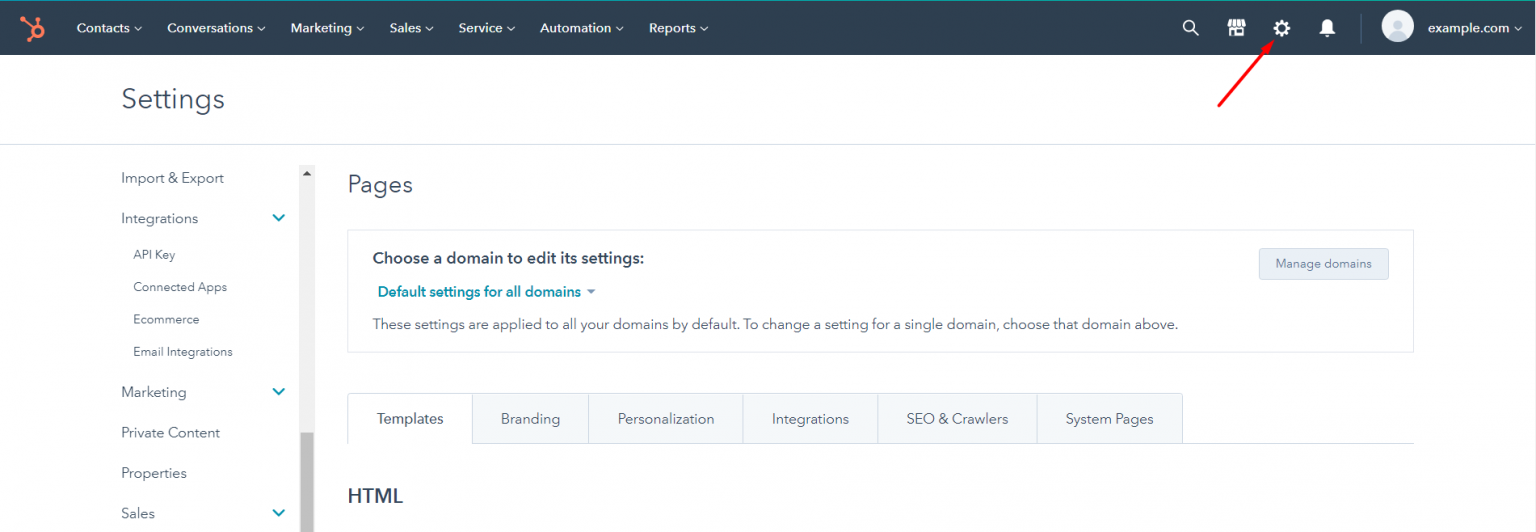Open the notifications bell
The height and width of the screenshot is (532, 1536).
[1327, 28]
